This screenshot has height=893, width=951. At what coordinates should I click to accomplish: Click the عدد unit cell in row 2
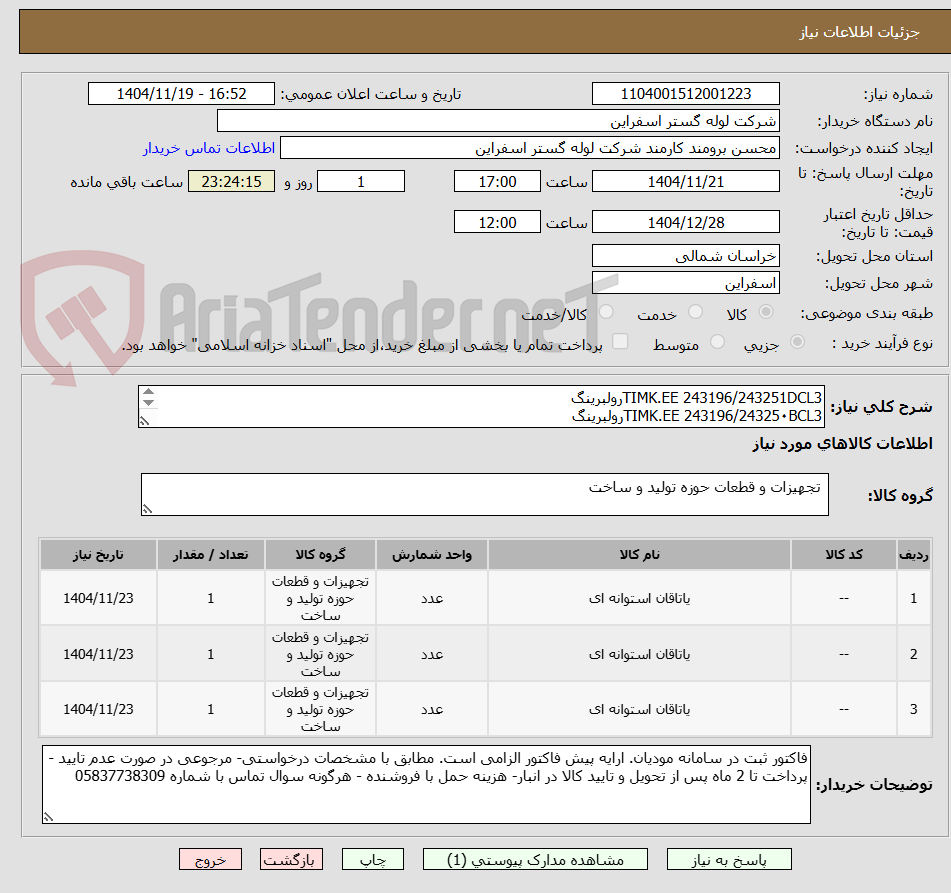pyautogui.click(x=432, y=654)
